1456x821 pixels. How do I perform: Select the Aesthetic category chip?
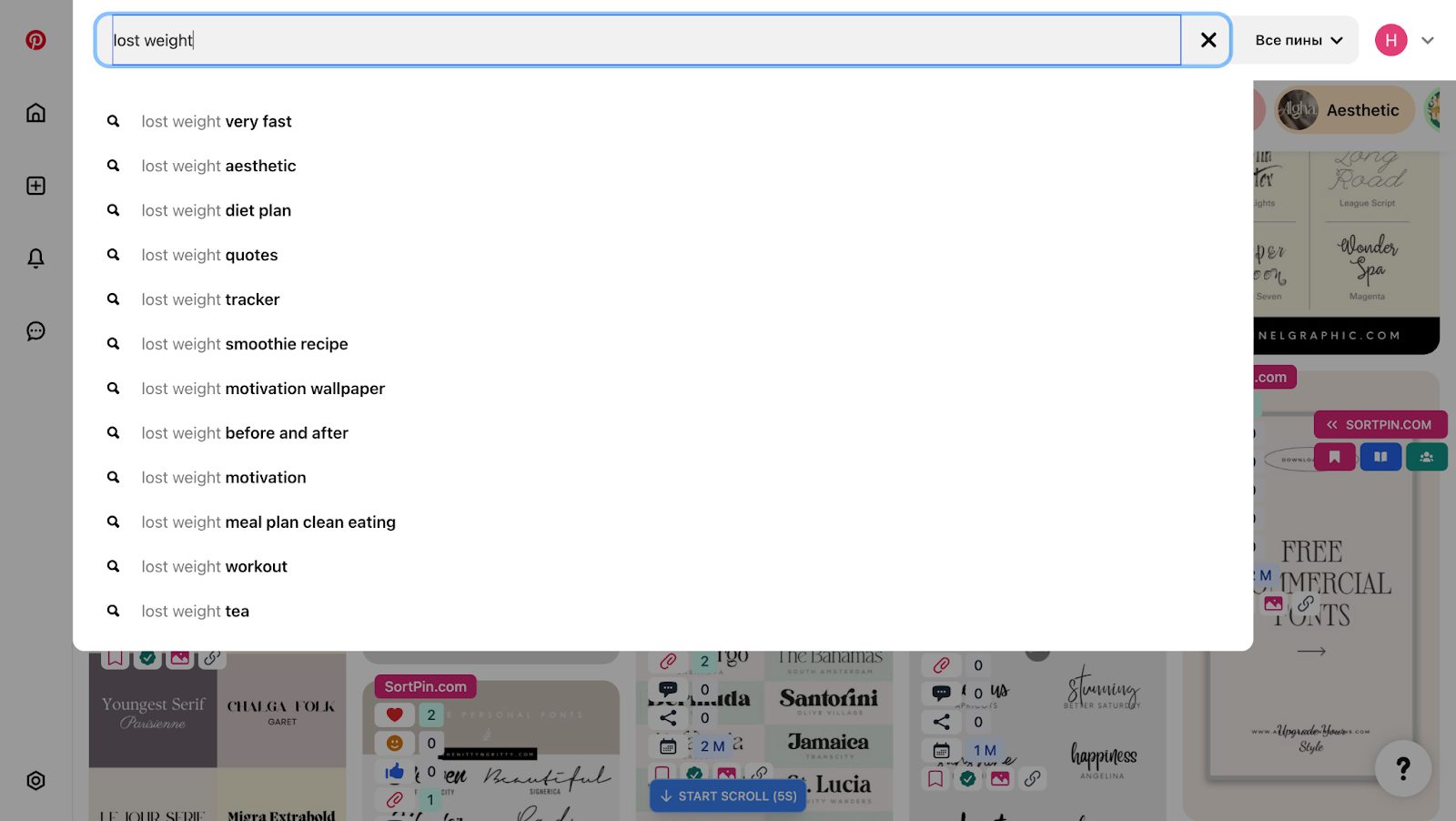[x=1344, y=110]
